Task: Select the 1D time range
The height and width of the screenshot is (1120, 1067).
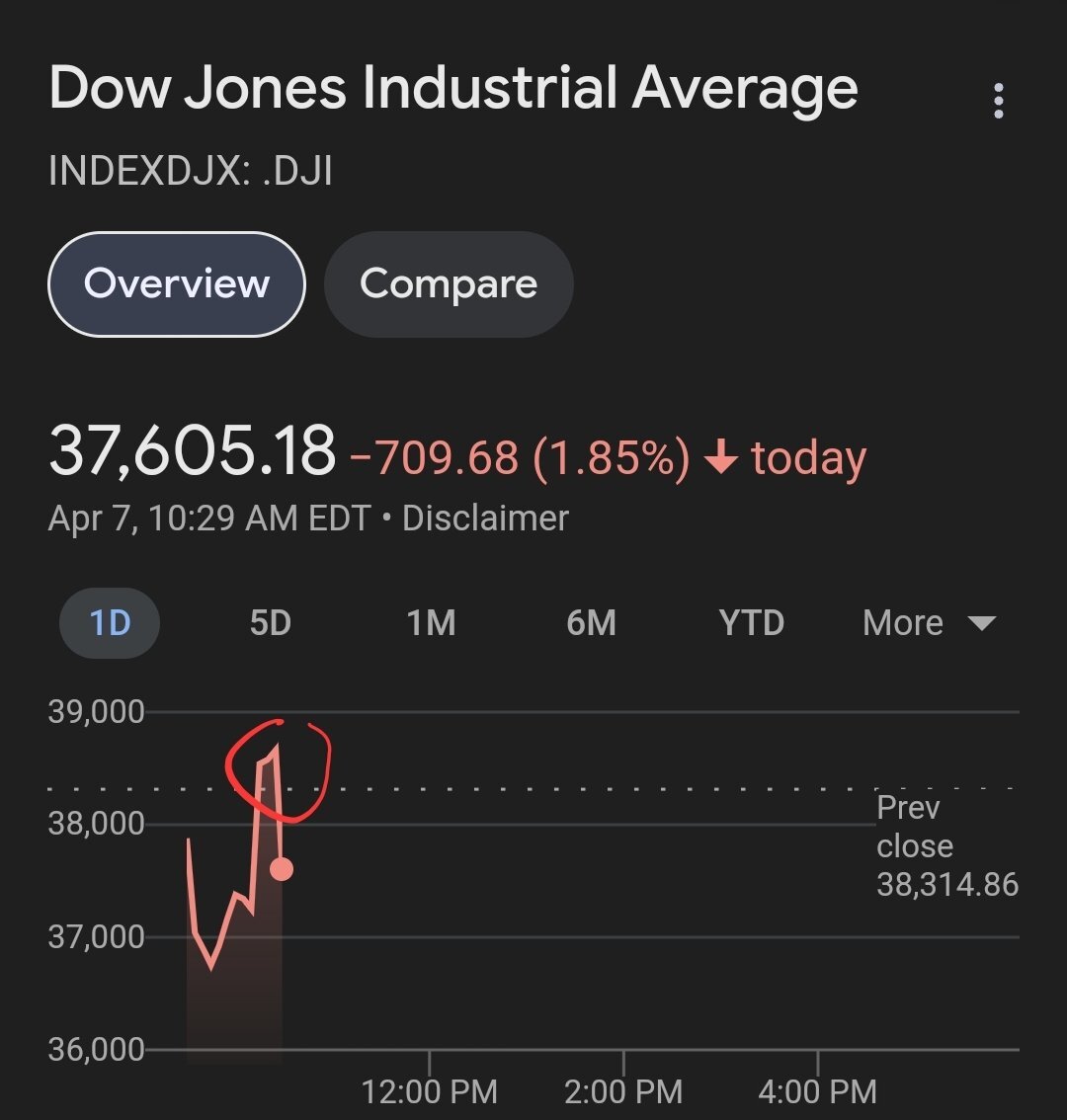Action: [110, 623]
